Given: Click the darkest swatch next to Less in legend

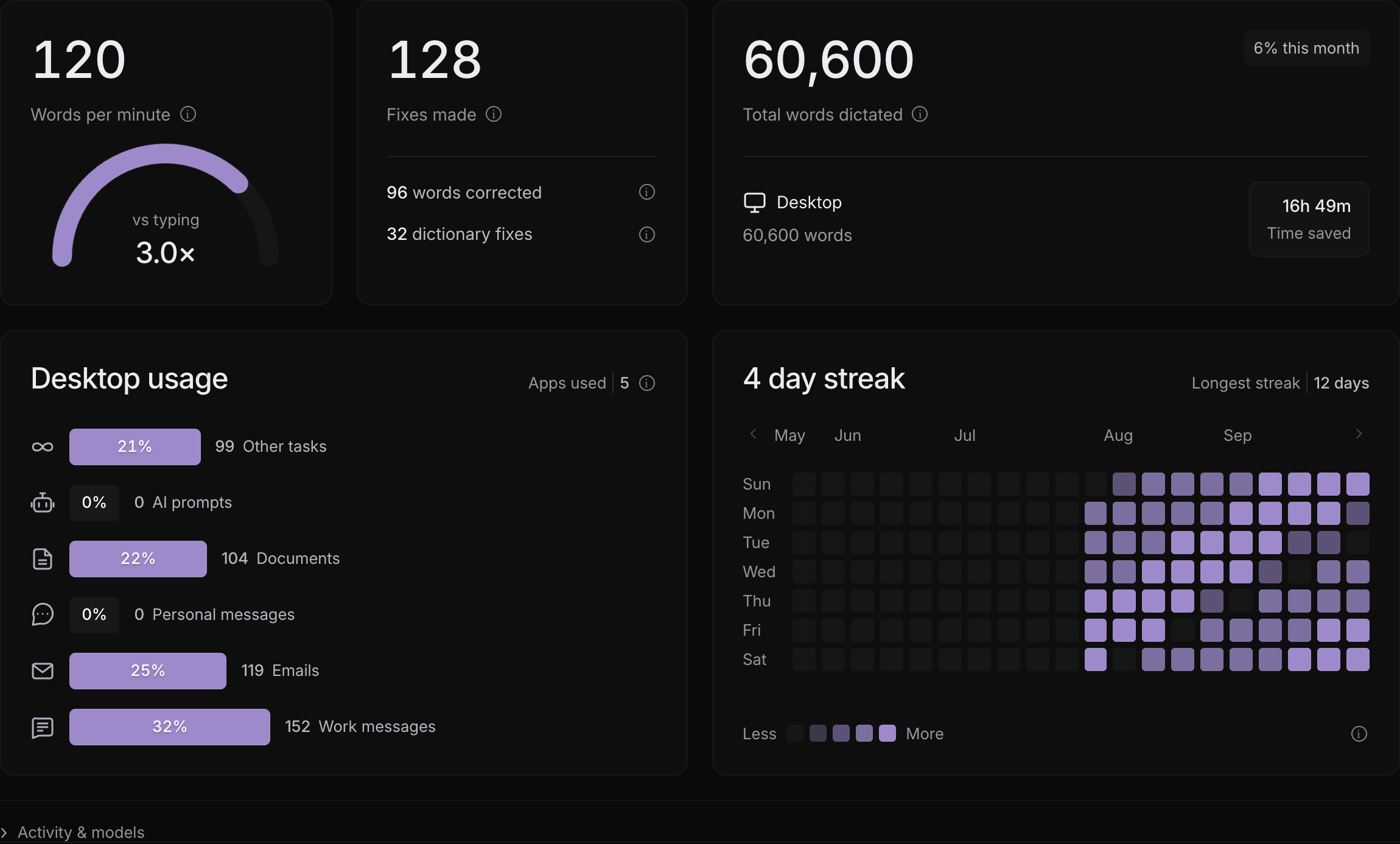Looking at the screenshot, I should click(x=795, y=733).
